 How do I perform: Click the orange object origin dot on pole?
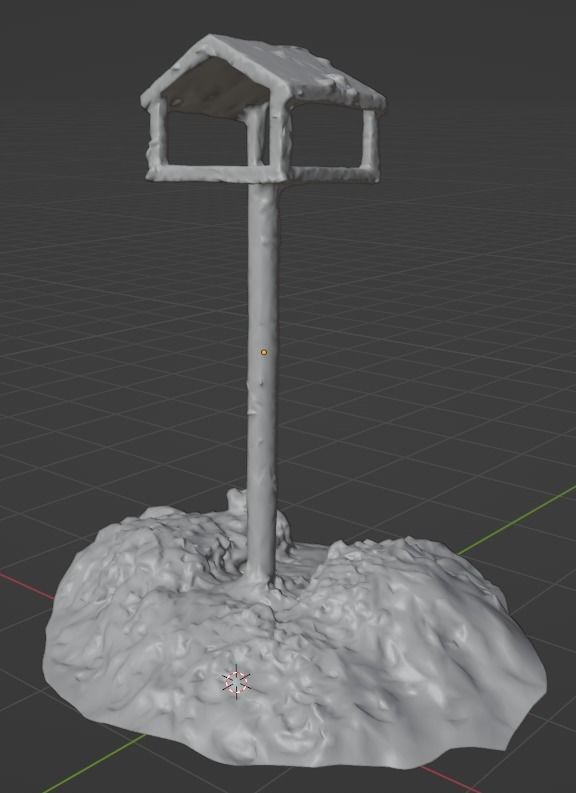pos(263,352)
